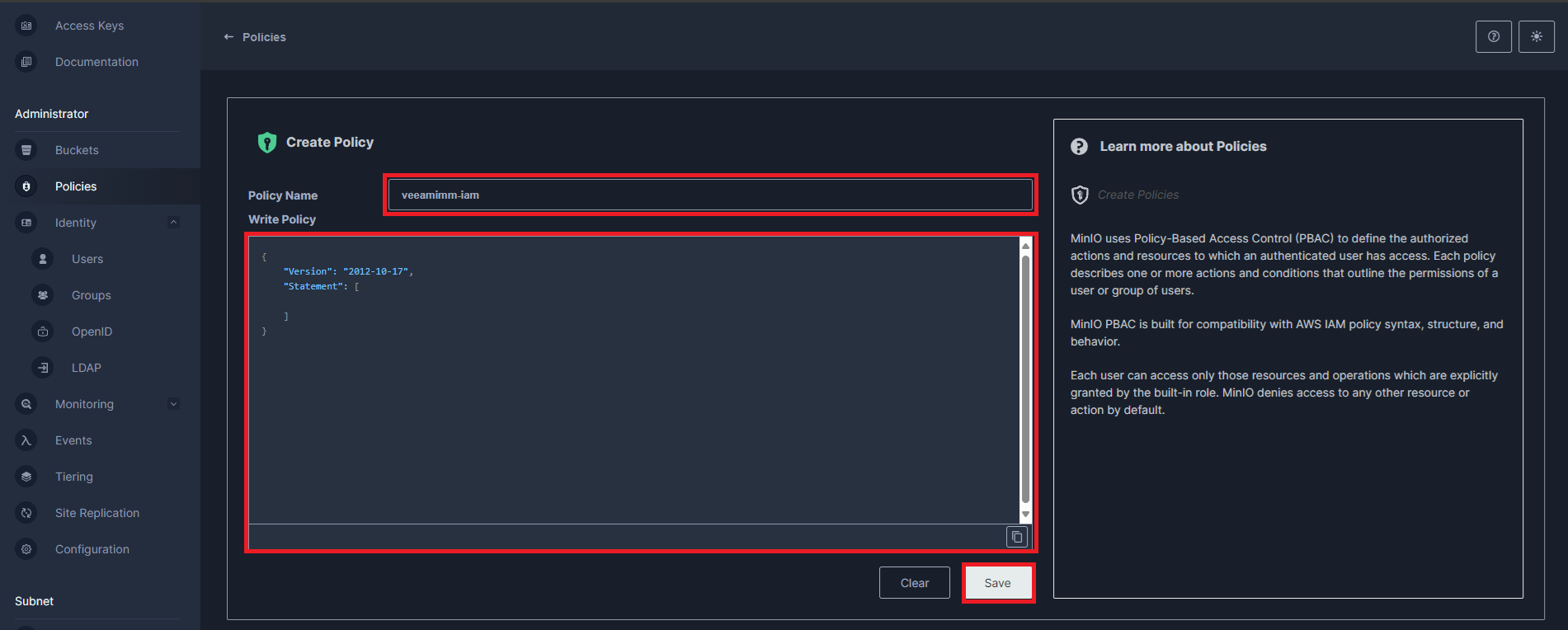Collapse the Identity menu chevron
Viewport: 1568px width, 630px height.
click(173, 222)
